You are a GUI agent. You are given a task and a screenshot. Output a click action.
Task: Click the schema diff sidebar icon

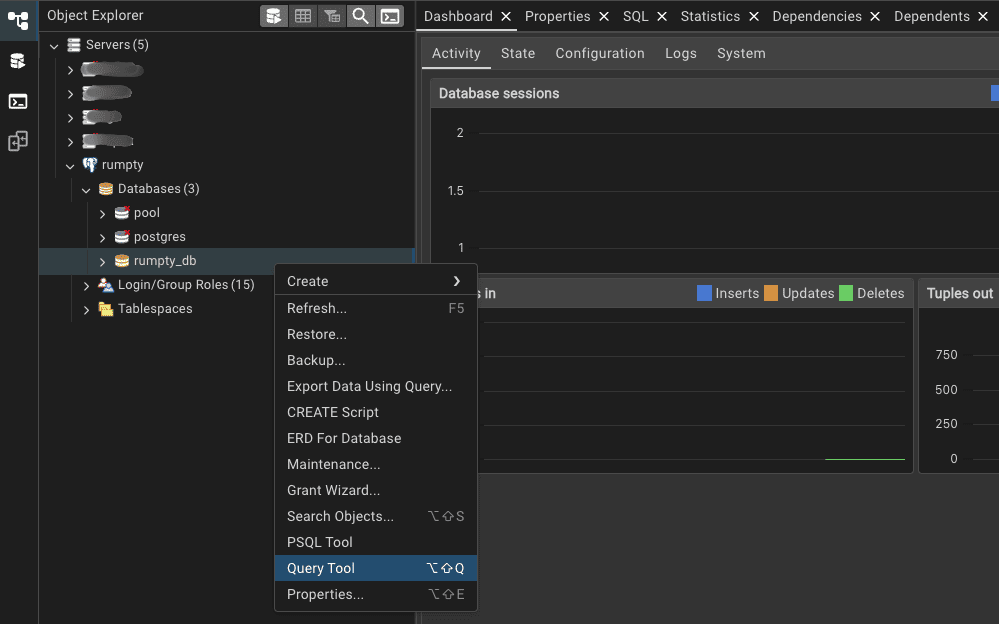pyautogui.click(x=18, y=141)
